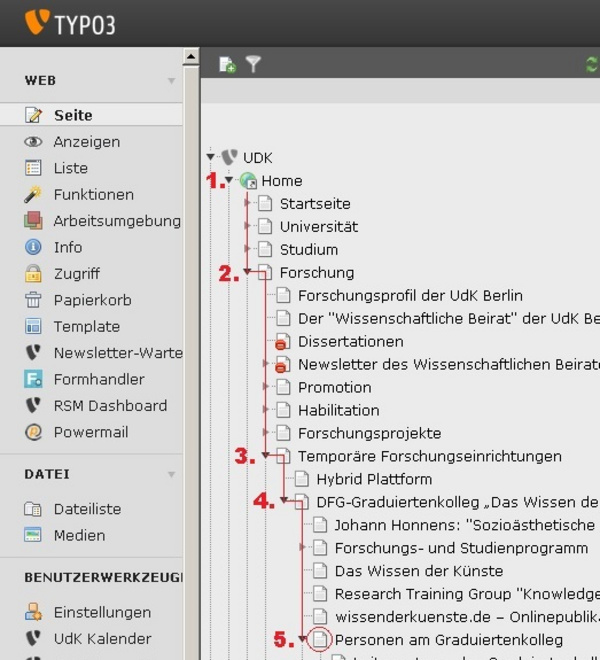The image size is (600, 660).
Task: Select the Forschungsprojekte page
Action: [369, 433]
